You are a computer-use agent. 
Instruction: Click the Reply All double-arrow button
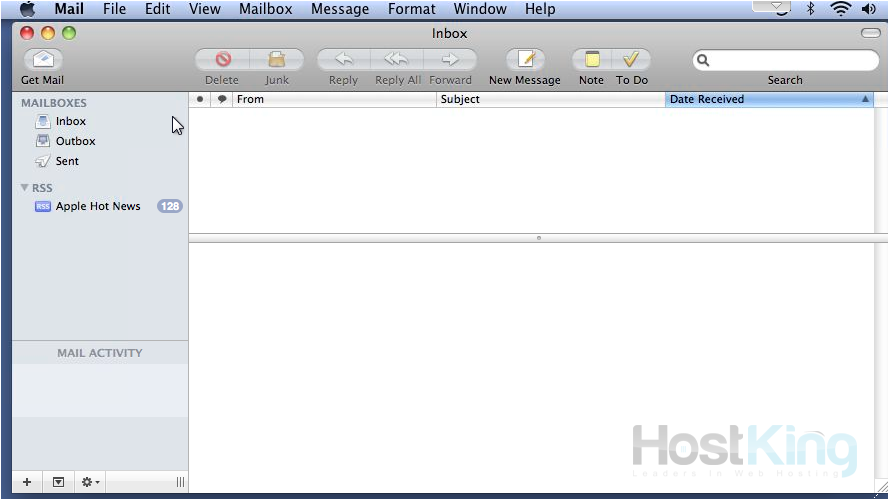(x=397, y=60)
